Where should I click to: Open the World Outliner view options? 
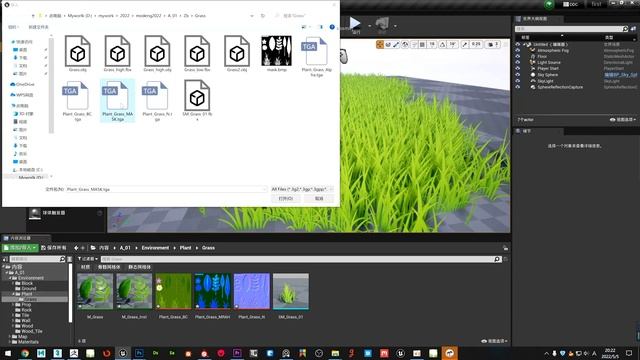[623, 120]
